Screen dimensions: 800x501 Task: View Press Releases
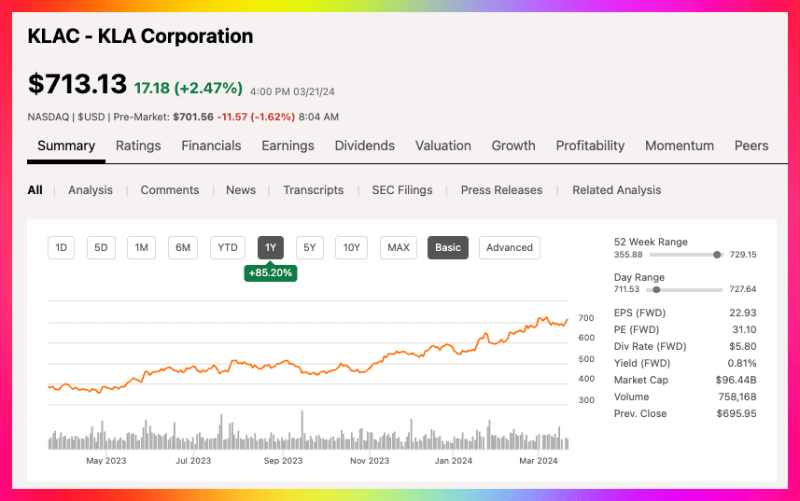click(502, 190)
